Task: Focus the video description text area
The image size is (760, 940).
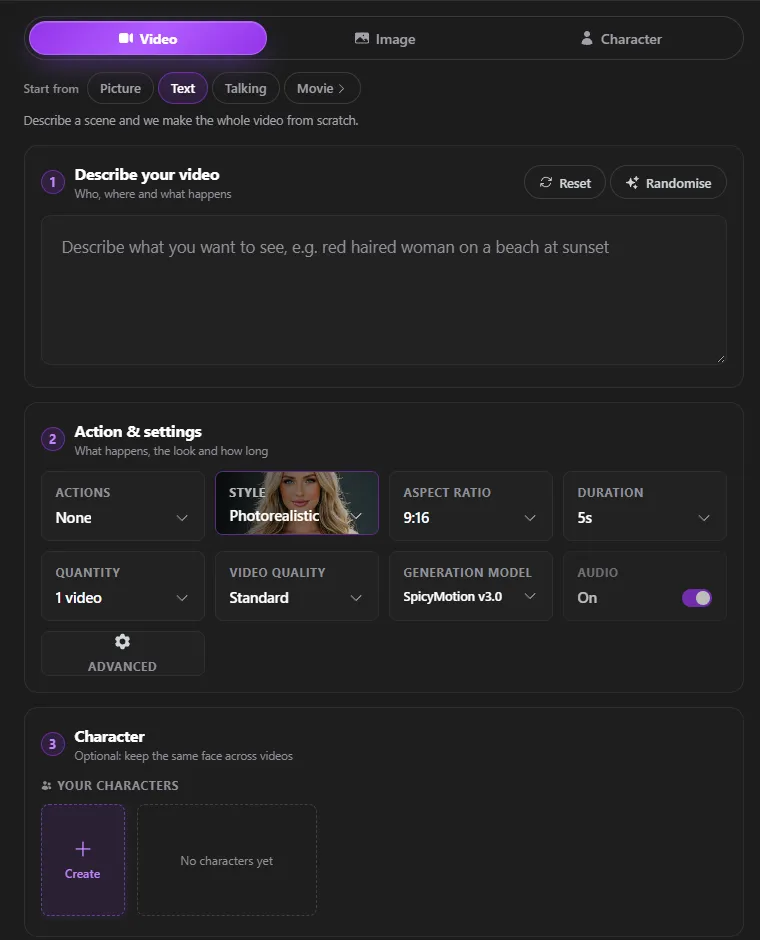Action: (x=384, y=290)
